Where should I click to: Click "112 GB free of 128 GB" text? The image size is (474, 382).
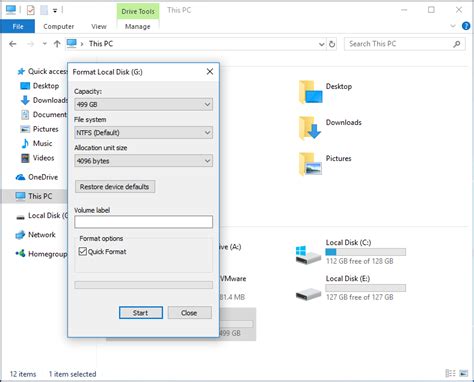360,261
